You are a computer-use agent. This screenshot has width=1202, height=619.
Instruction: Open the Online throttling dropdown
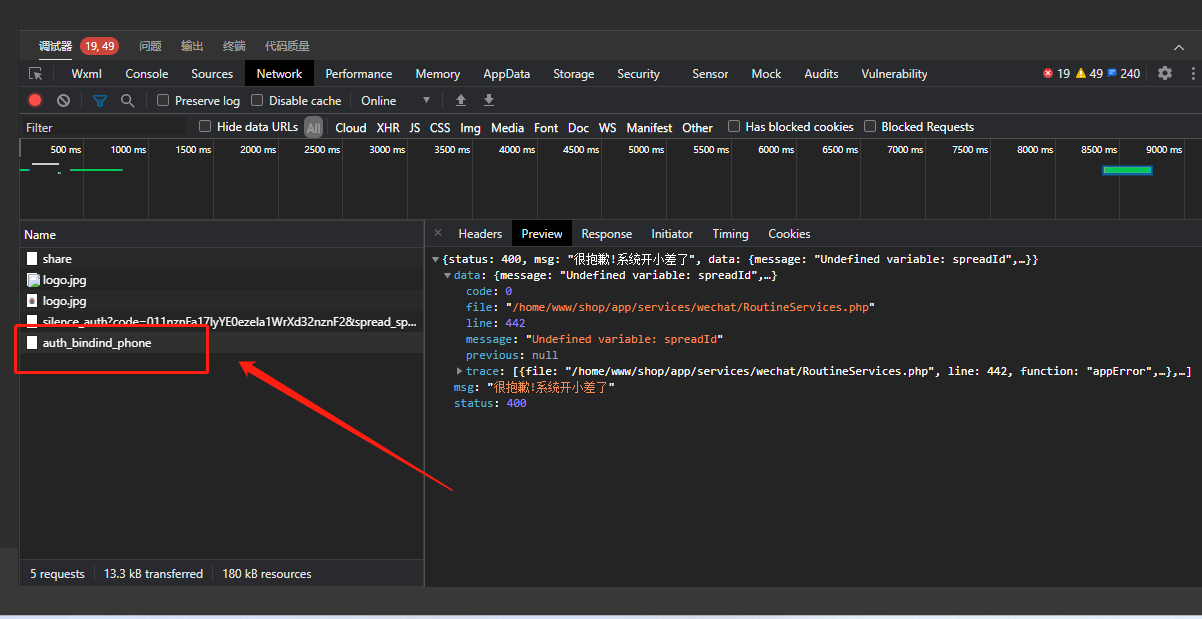(396, 100)
